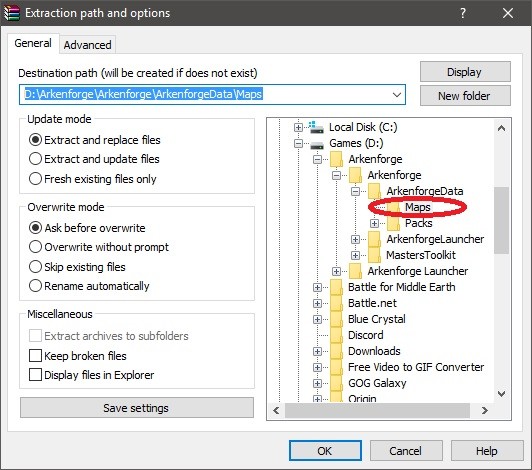This screenshot has width=532, height=470.
Task: Open the Destination path dropdown arrow
Action: [397, 94]
